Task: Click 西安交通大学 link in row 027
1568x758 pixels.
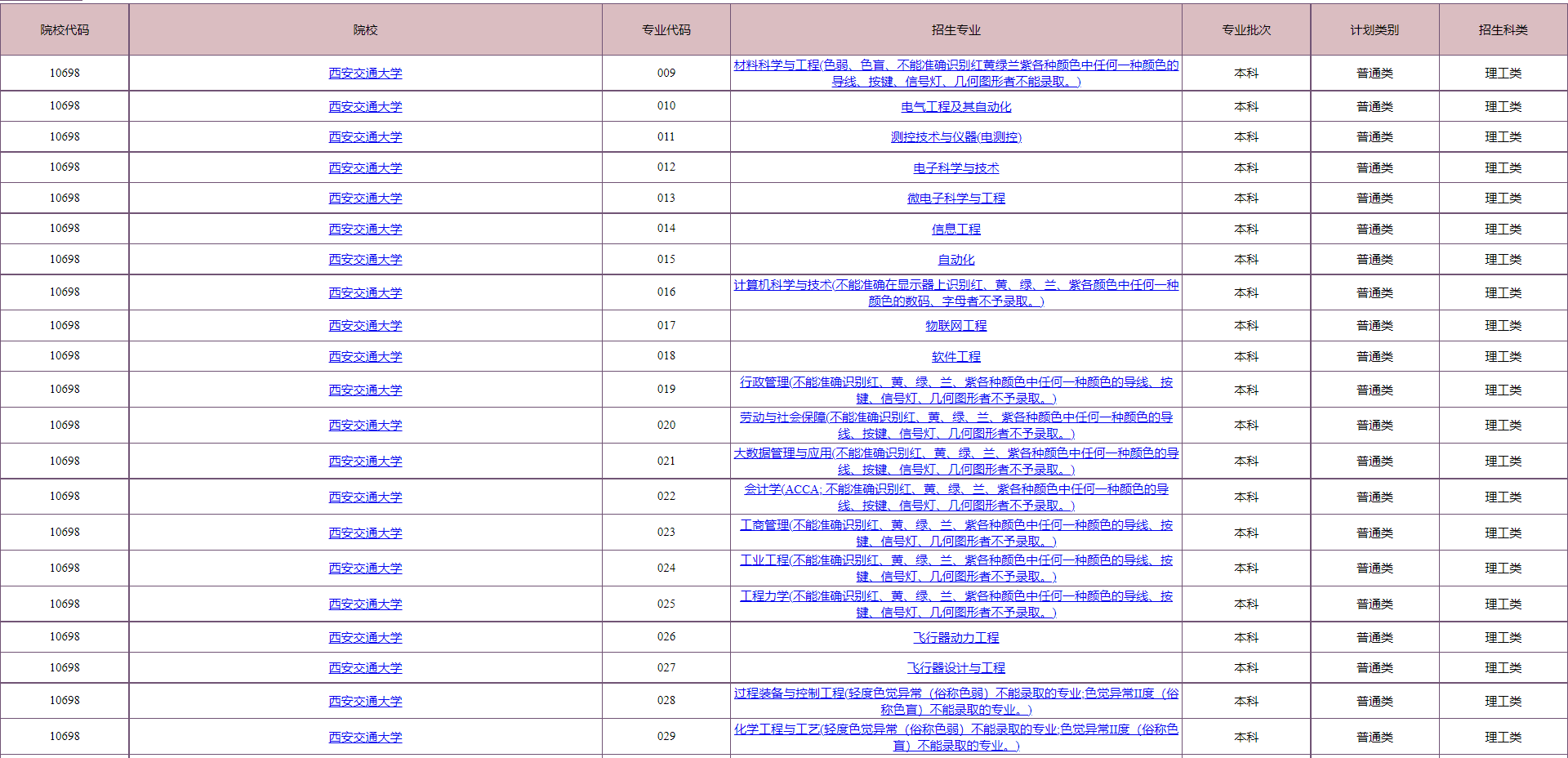Action: coord(365,668)
